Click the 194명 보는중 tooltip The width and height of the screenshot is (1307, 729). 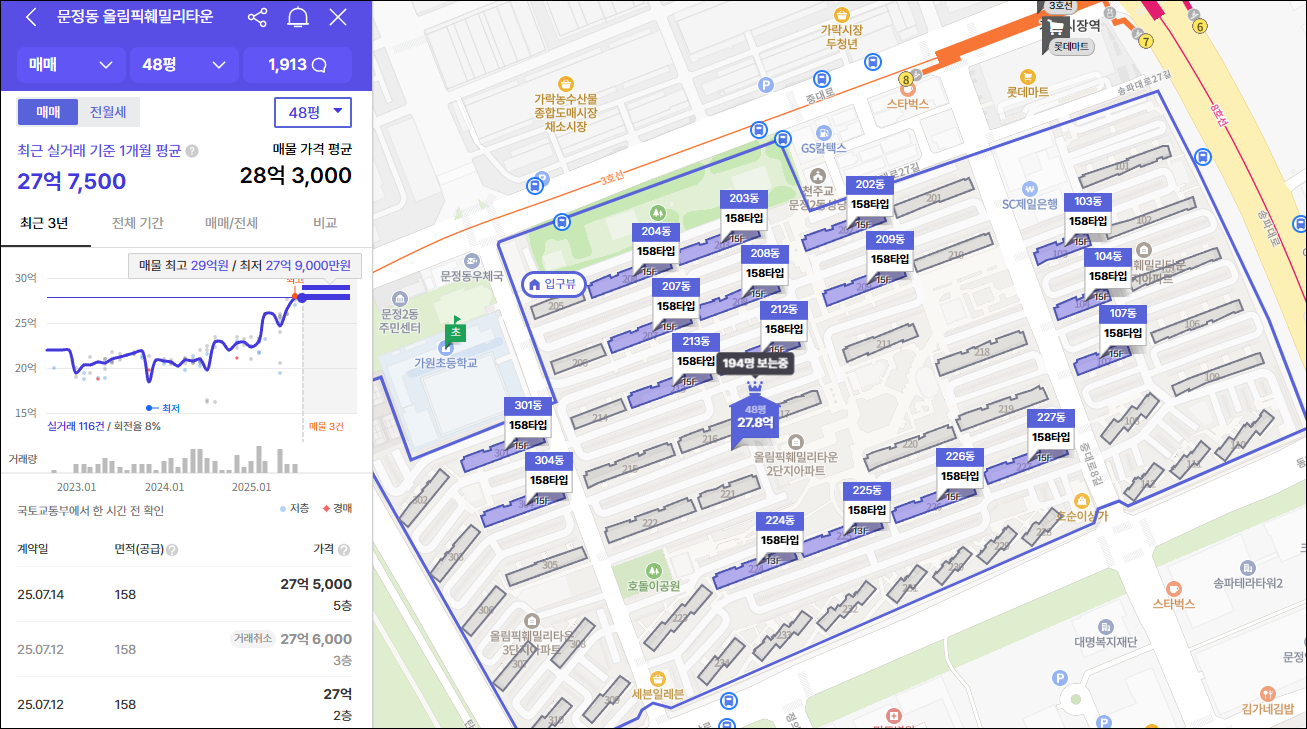755,364
